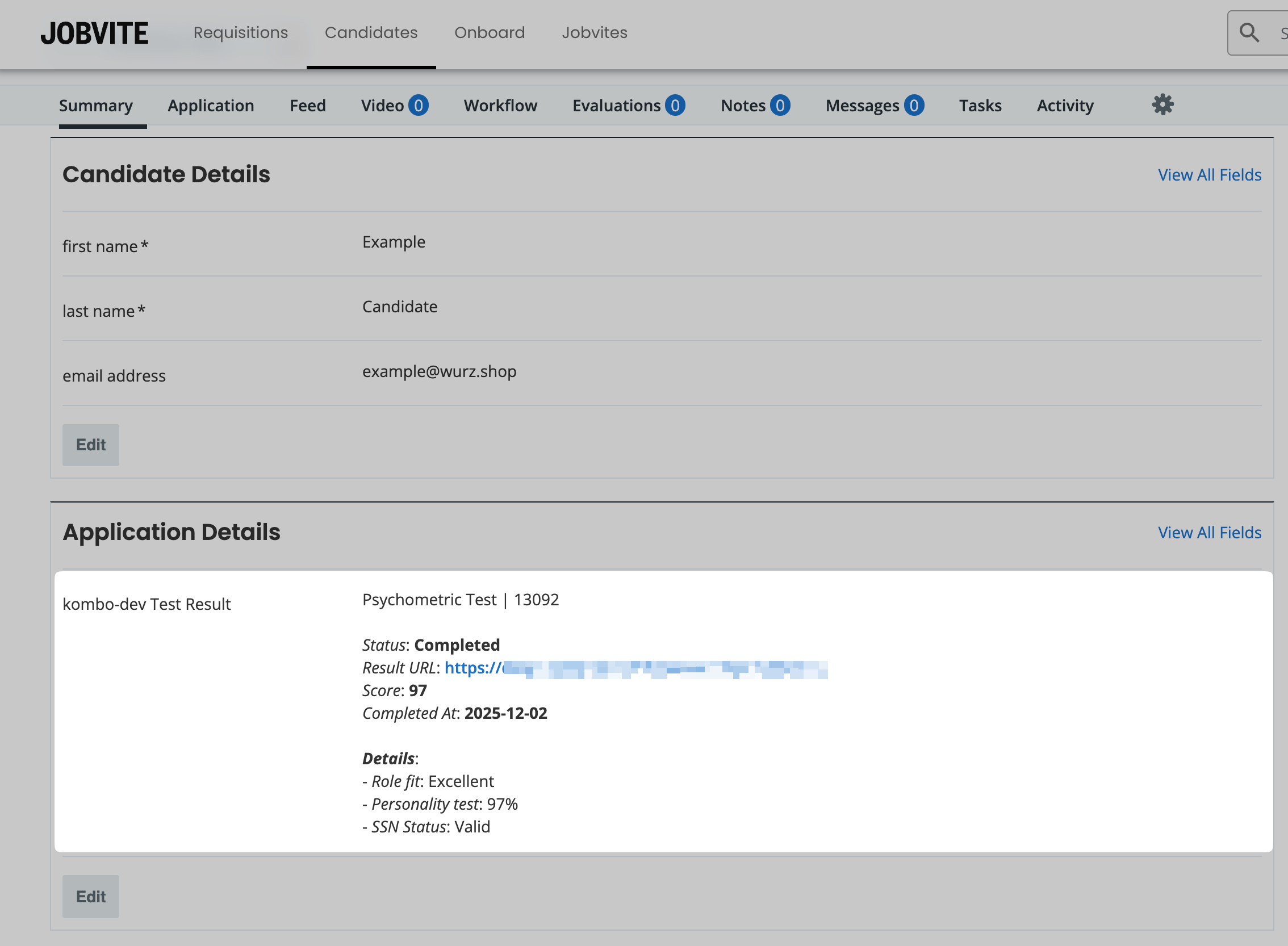Select the Workflow tab
The image size is (1288, 946).
pos(500,106)
